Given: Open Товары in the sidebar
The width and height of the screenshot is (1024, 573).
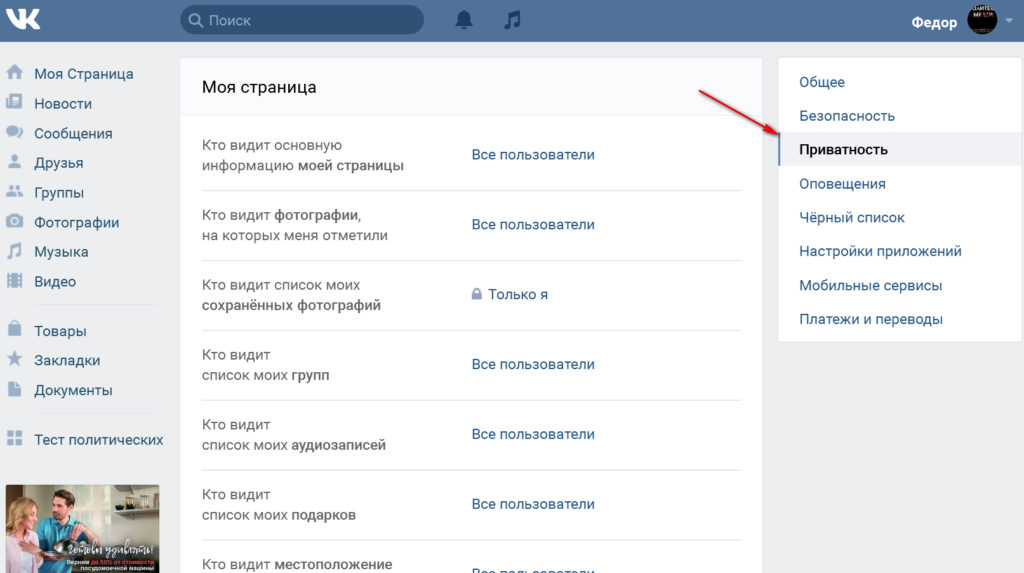Looking at the screenshot, I should [x=60, y=331].
